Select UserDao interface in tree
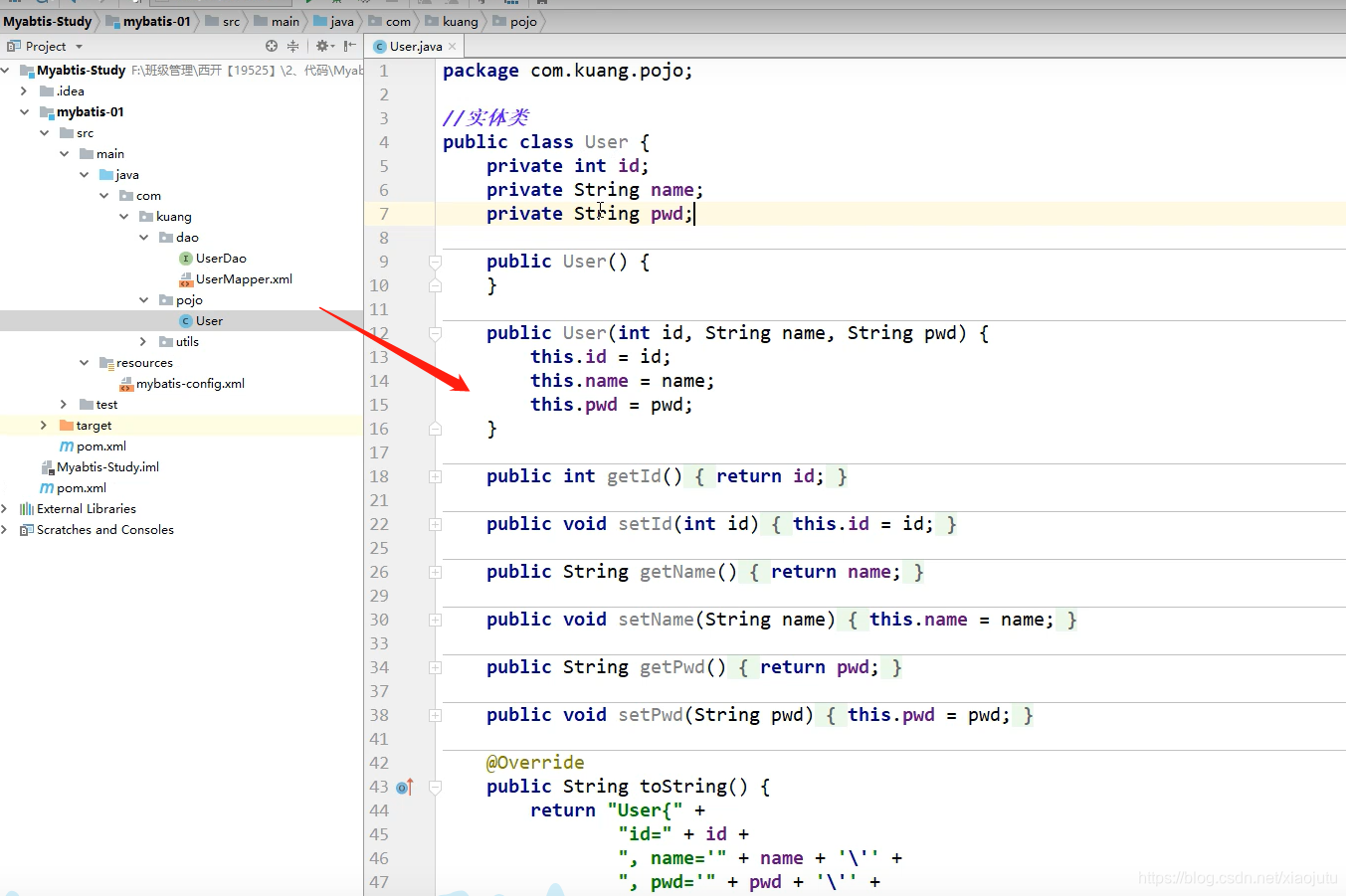This screenshot has height=896, width=1346. (221, 259)
